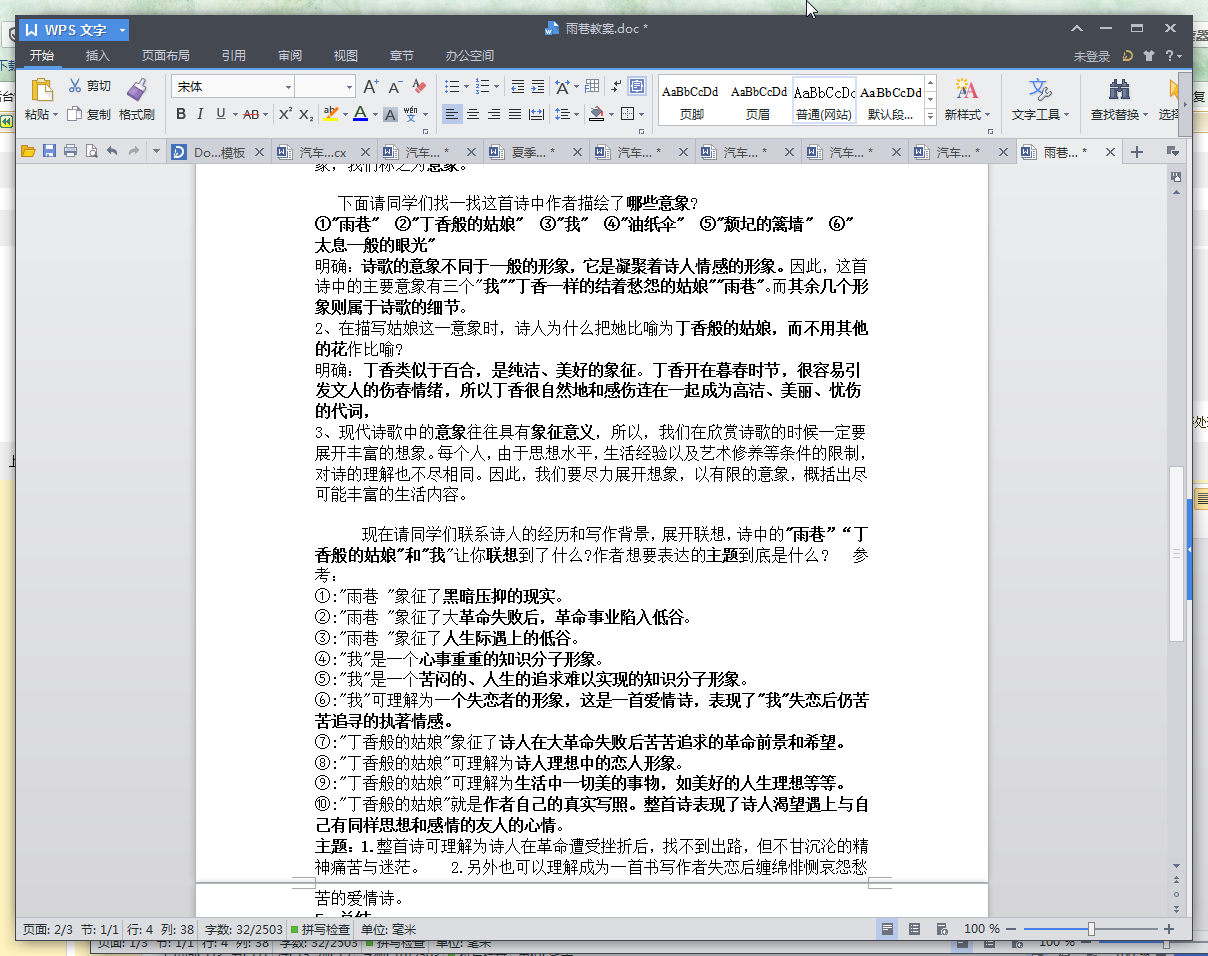Click the increase indent icon
This screenshot has height=956, width=1208.
pyautogui.click(x=538, y=87)
